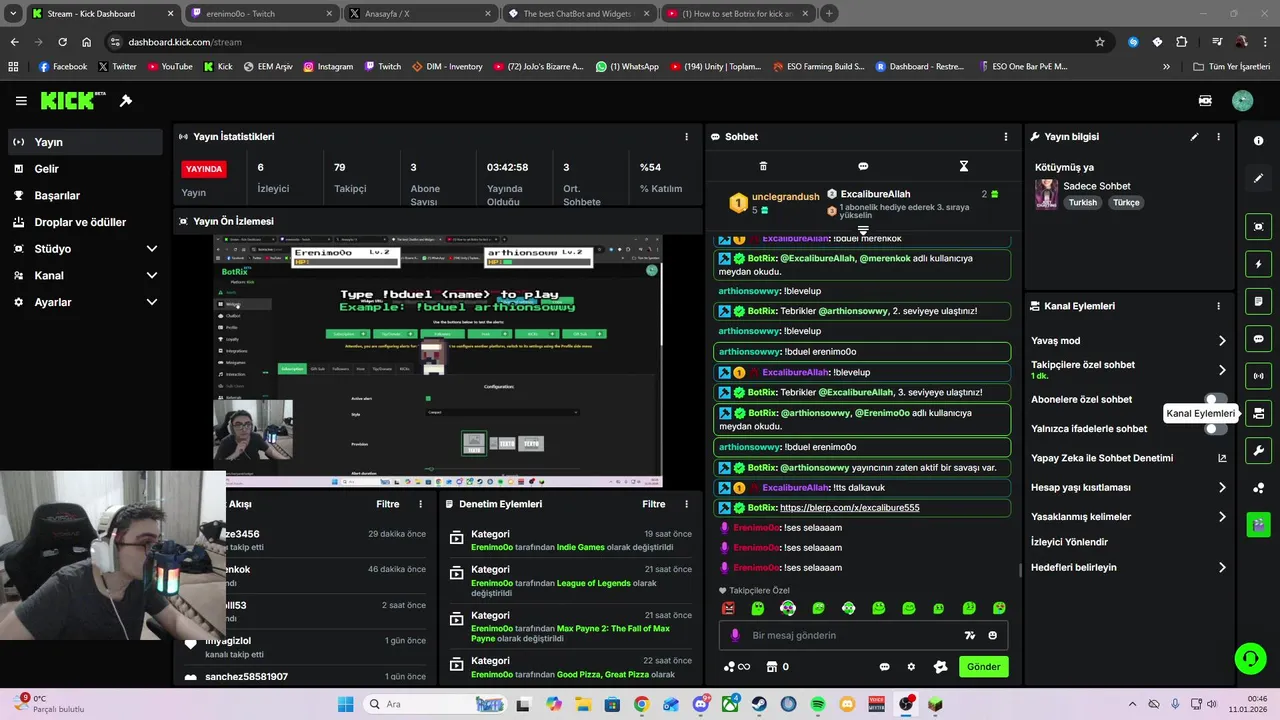The image size is (1280, 720).
Task: Click the broadcast signal icon in right sidebar
Action: pos(1258,376)
